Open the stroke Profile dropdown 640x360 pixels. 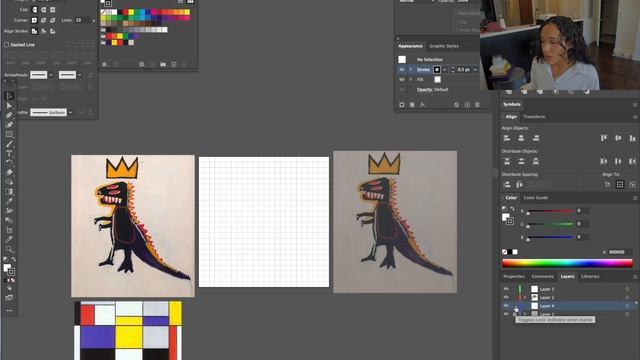(x=70, y=112)
